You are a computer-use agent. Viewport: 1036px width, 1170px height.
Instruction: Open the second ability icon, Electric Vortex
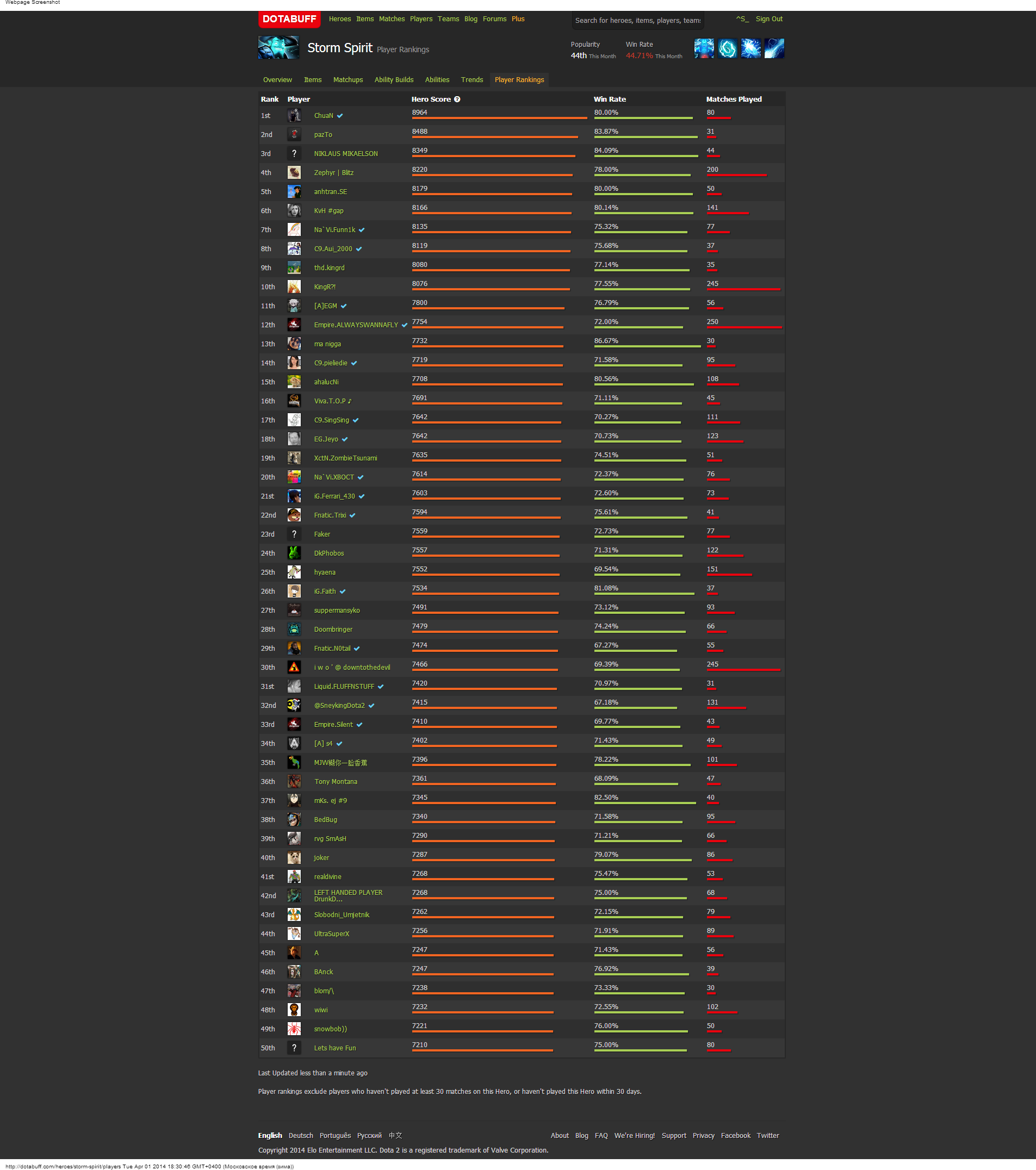(x=727, y=48)
